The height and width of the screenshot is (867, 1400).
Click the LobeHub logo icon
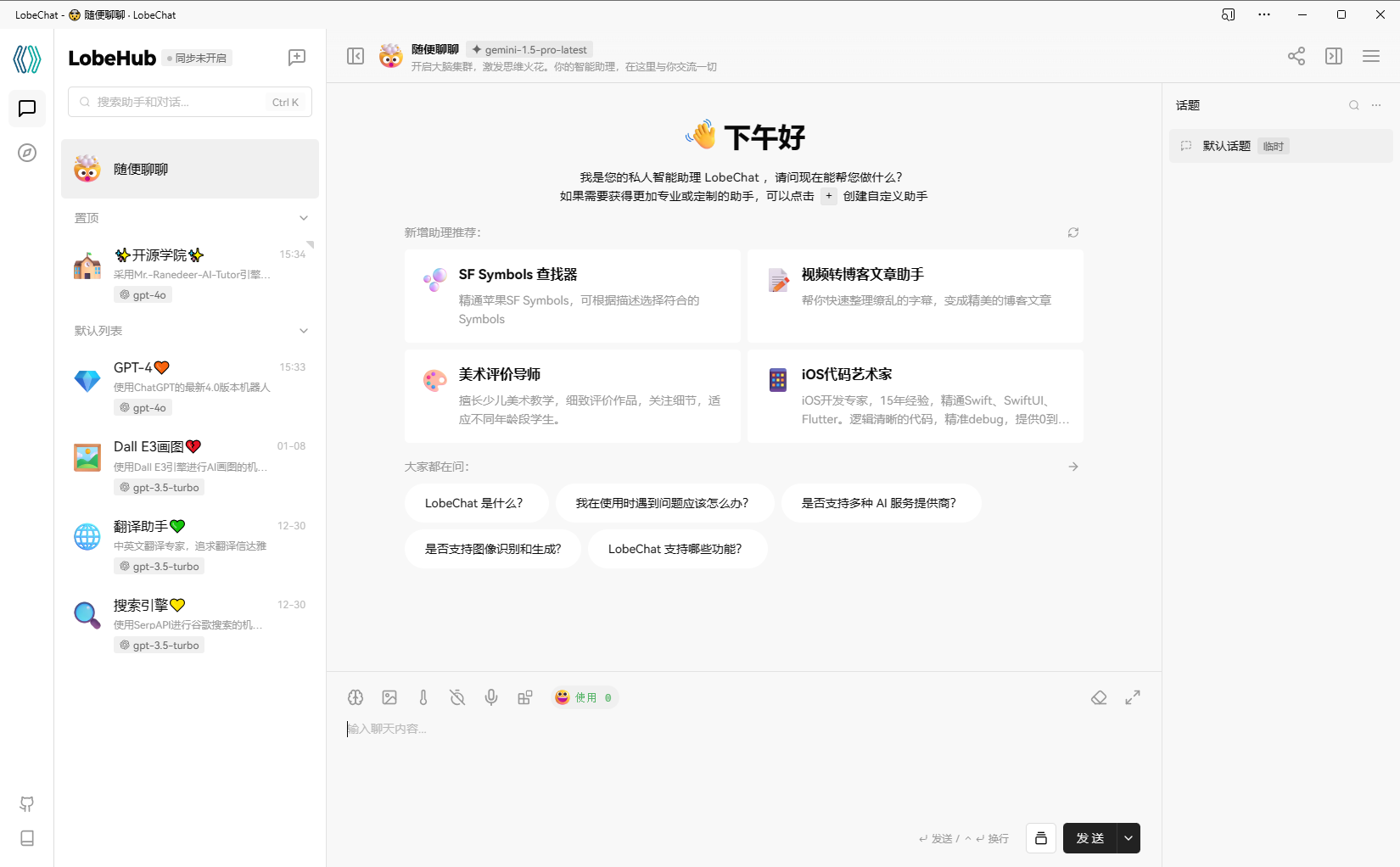click(27, 59)
